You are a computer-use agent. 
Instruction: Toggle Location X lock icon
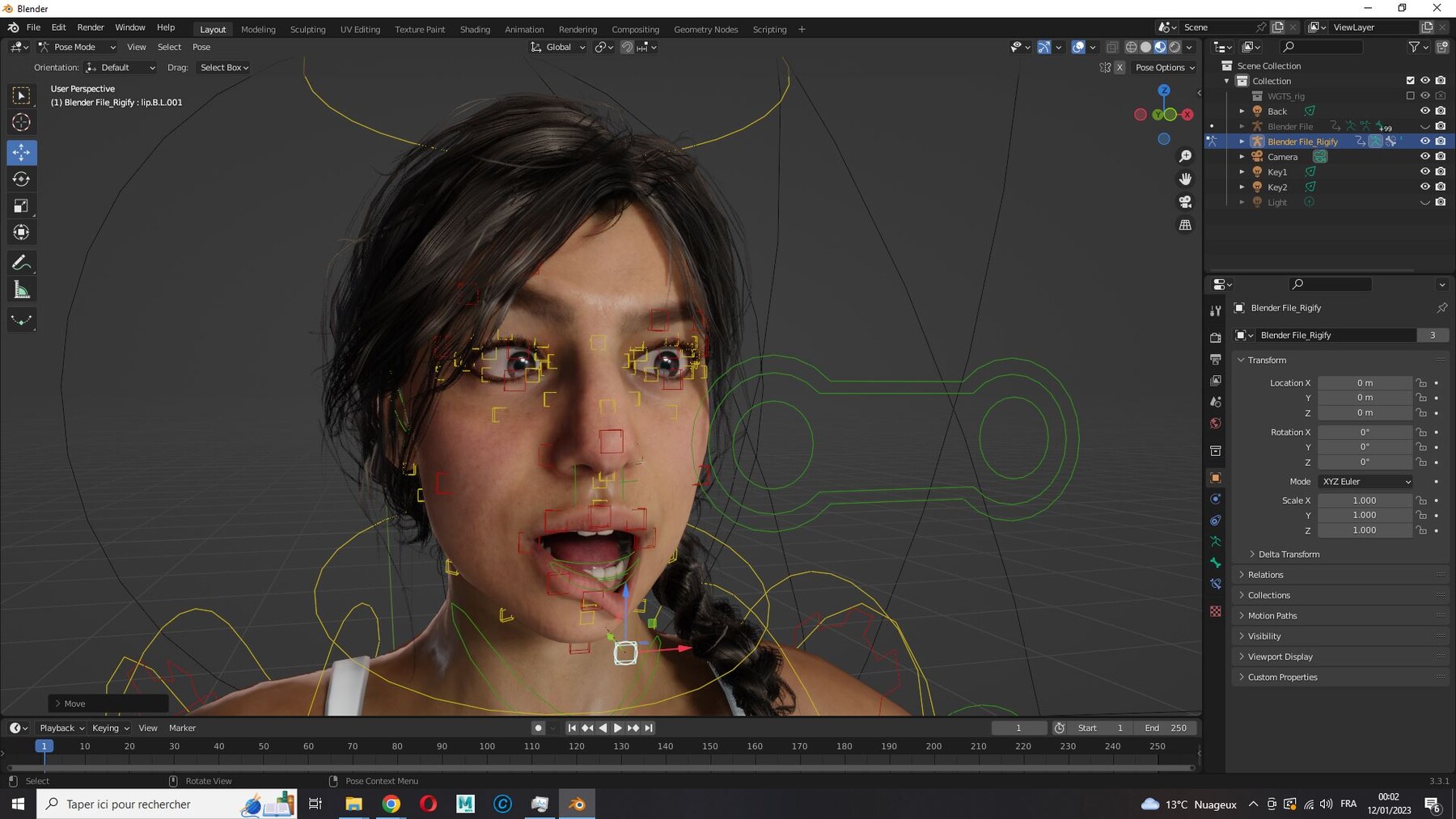coord(1421,383)
